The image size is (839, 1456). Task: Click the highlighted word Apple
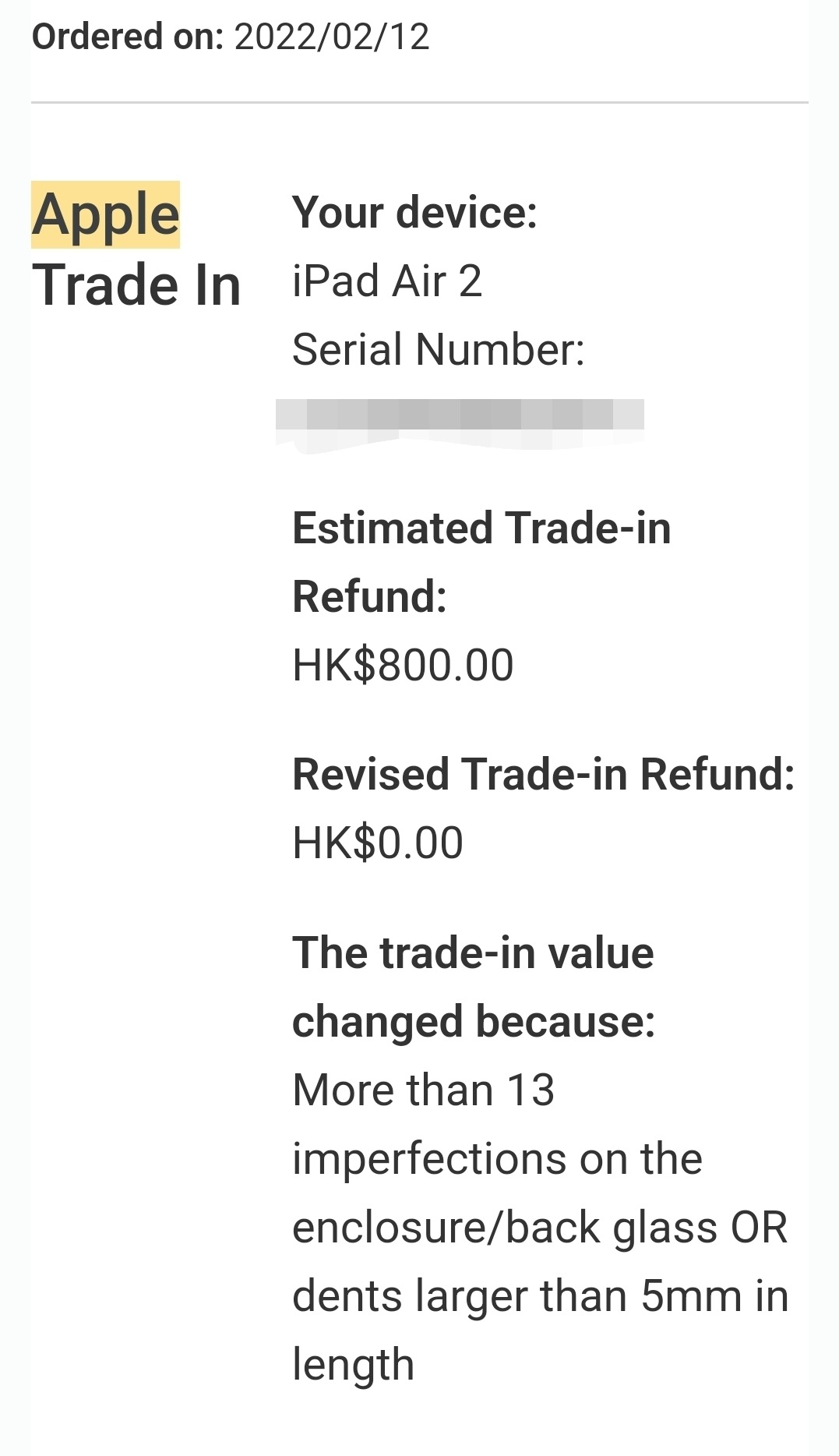click(x=106, y=215)
